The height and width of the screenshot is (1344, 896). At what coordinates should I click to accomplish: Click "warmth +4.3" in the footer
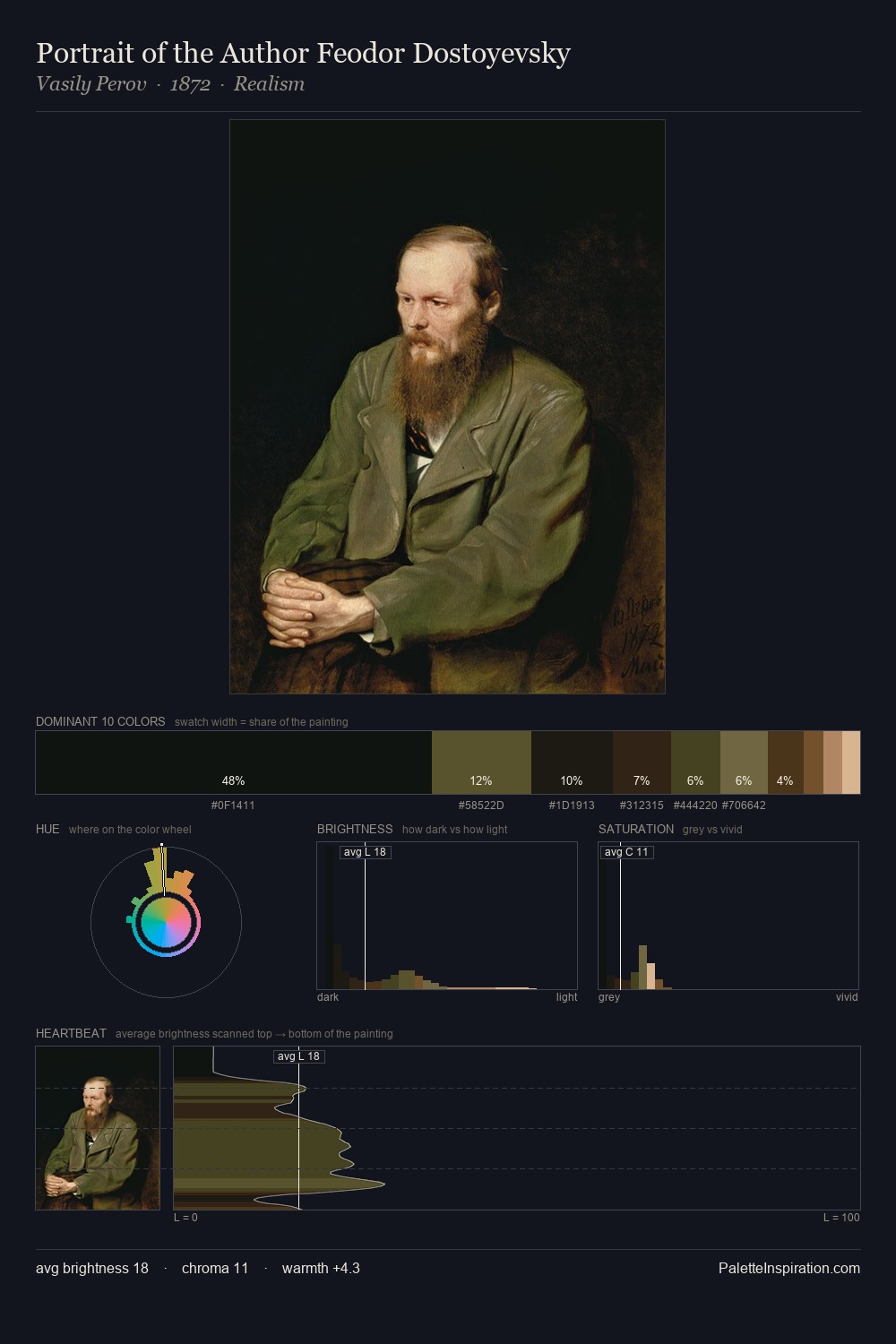pos(321,1268)
